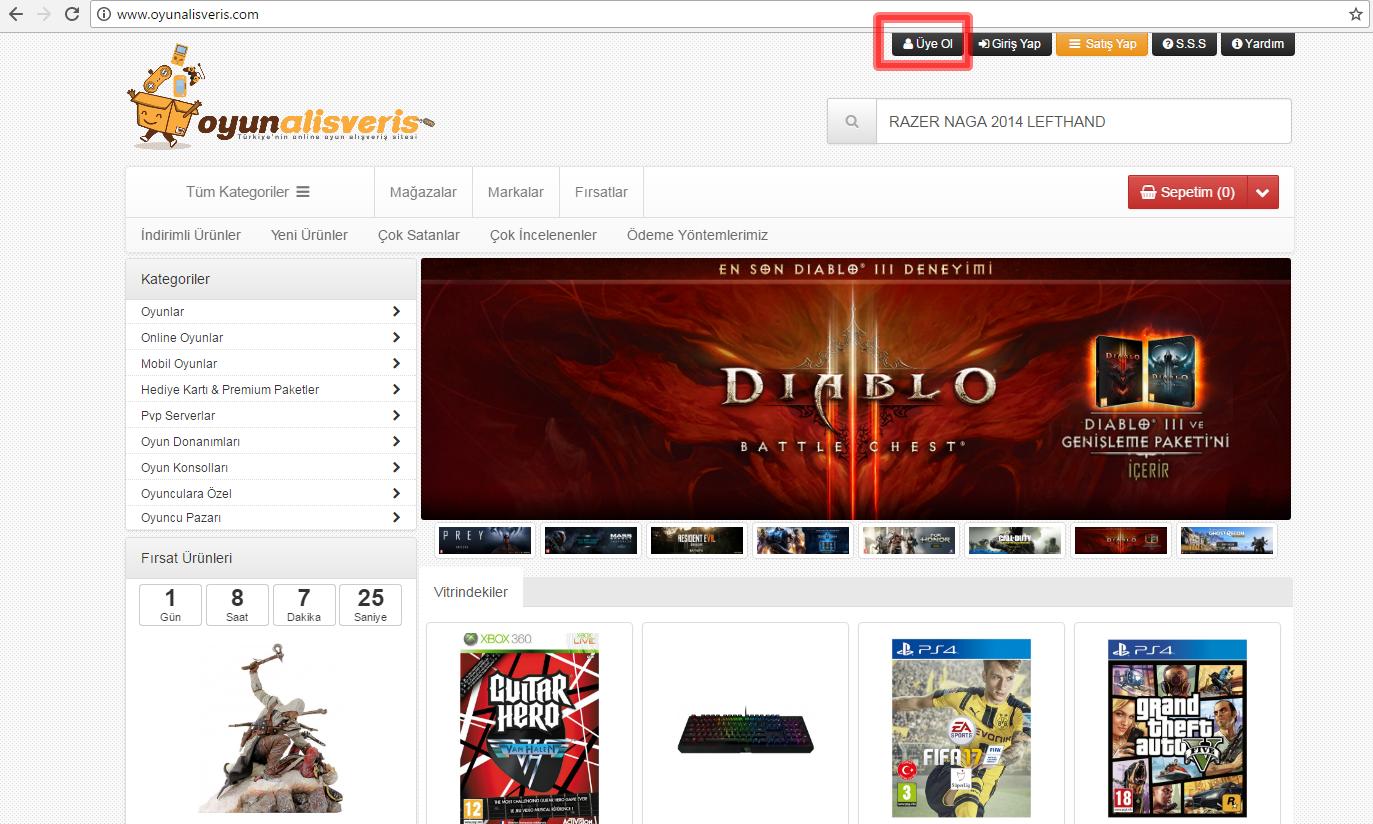Expand the Mobil Oyunlar category
Viewport: 1373px width, 824px height.
click(x=271, y=364)
